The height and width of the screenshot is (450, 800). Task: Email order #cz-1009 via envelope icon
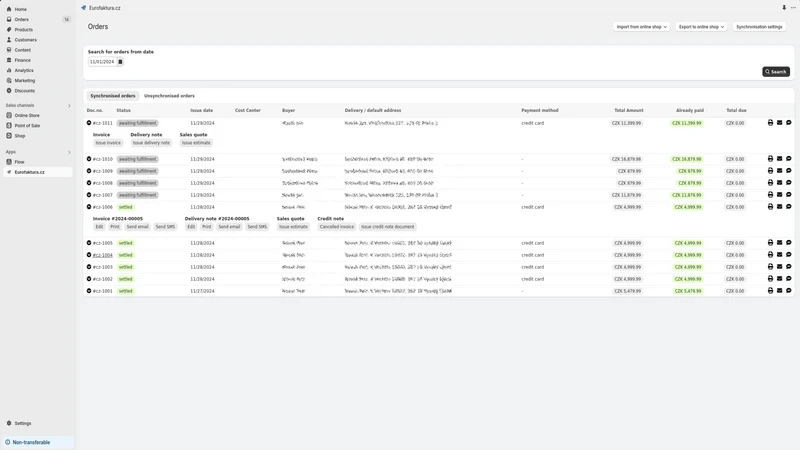780,171
